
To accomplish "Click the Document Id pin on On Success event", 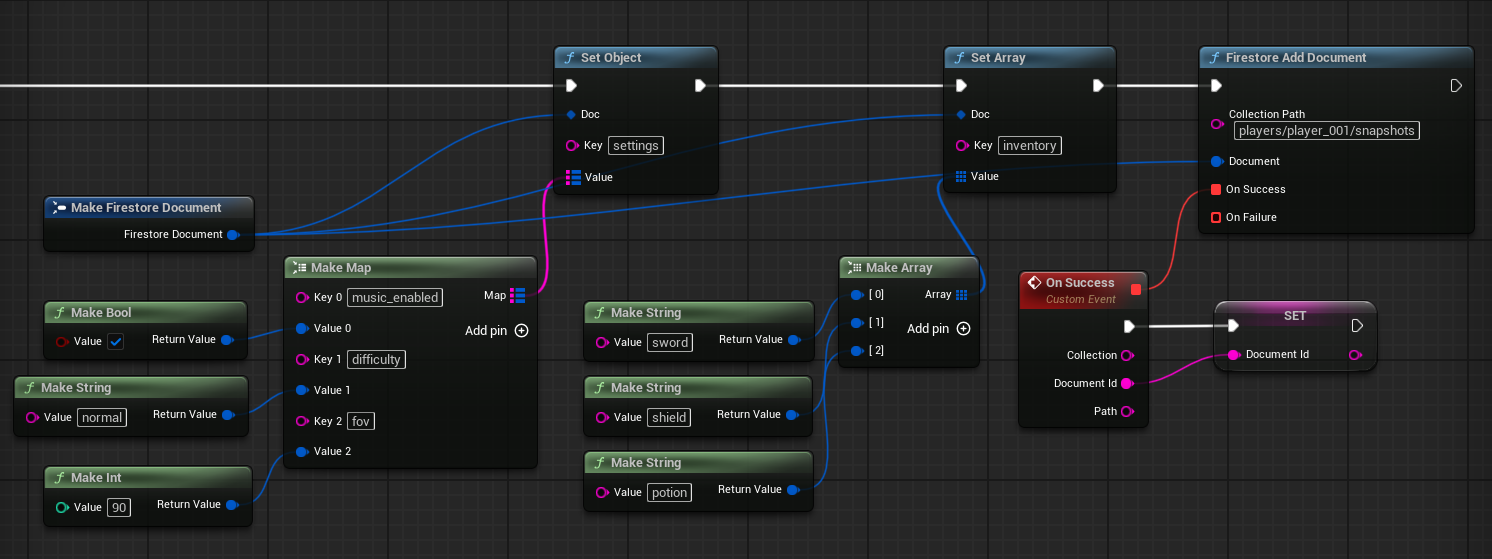I will tap(1127, 383).
